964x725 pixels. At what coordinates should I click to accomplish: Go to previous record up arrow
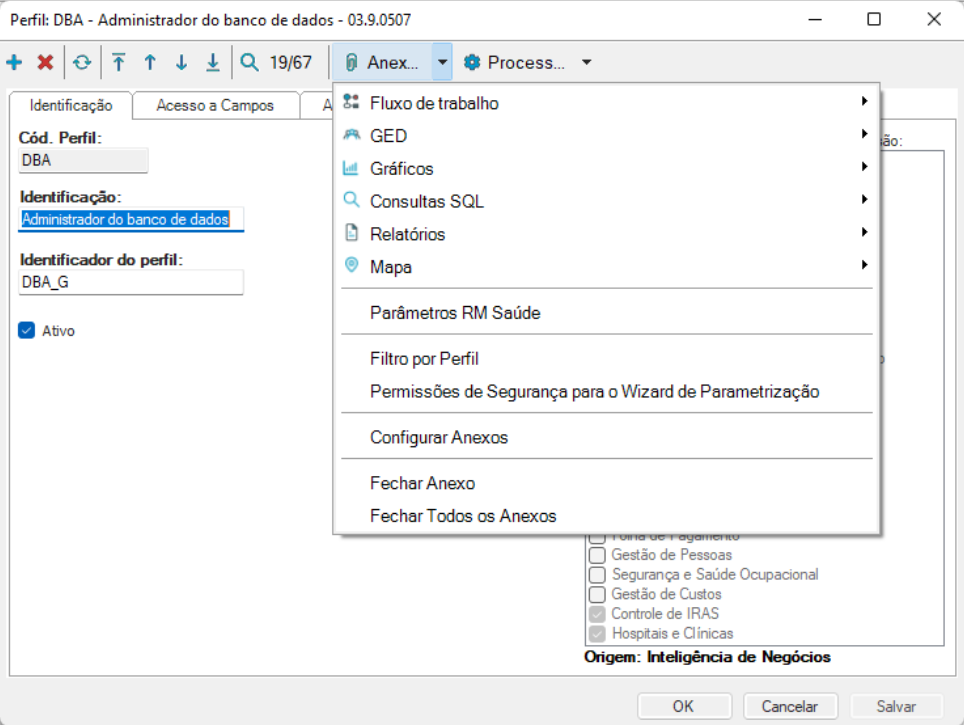(150, 62)
